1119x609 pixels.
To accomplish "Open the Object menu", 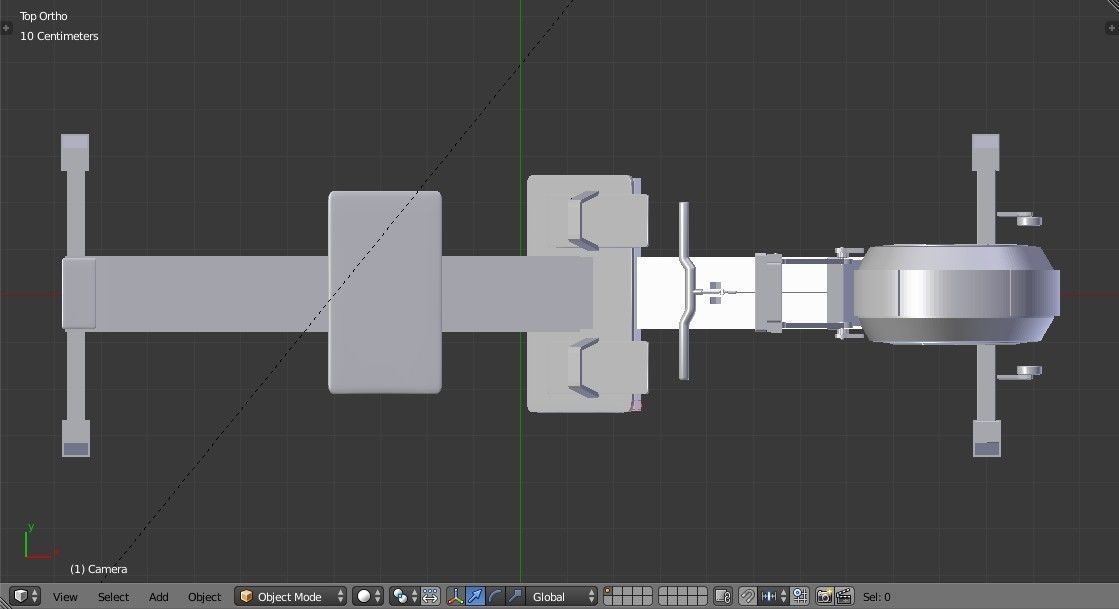I will click(204, 597).
